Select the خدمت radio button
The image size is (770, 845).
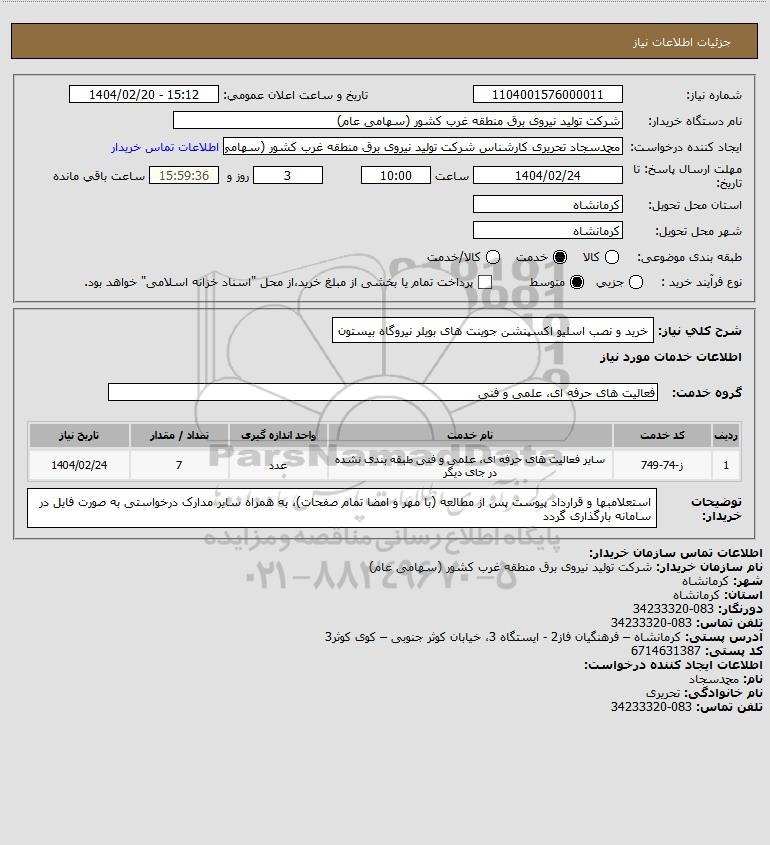coord(560,257)
